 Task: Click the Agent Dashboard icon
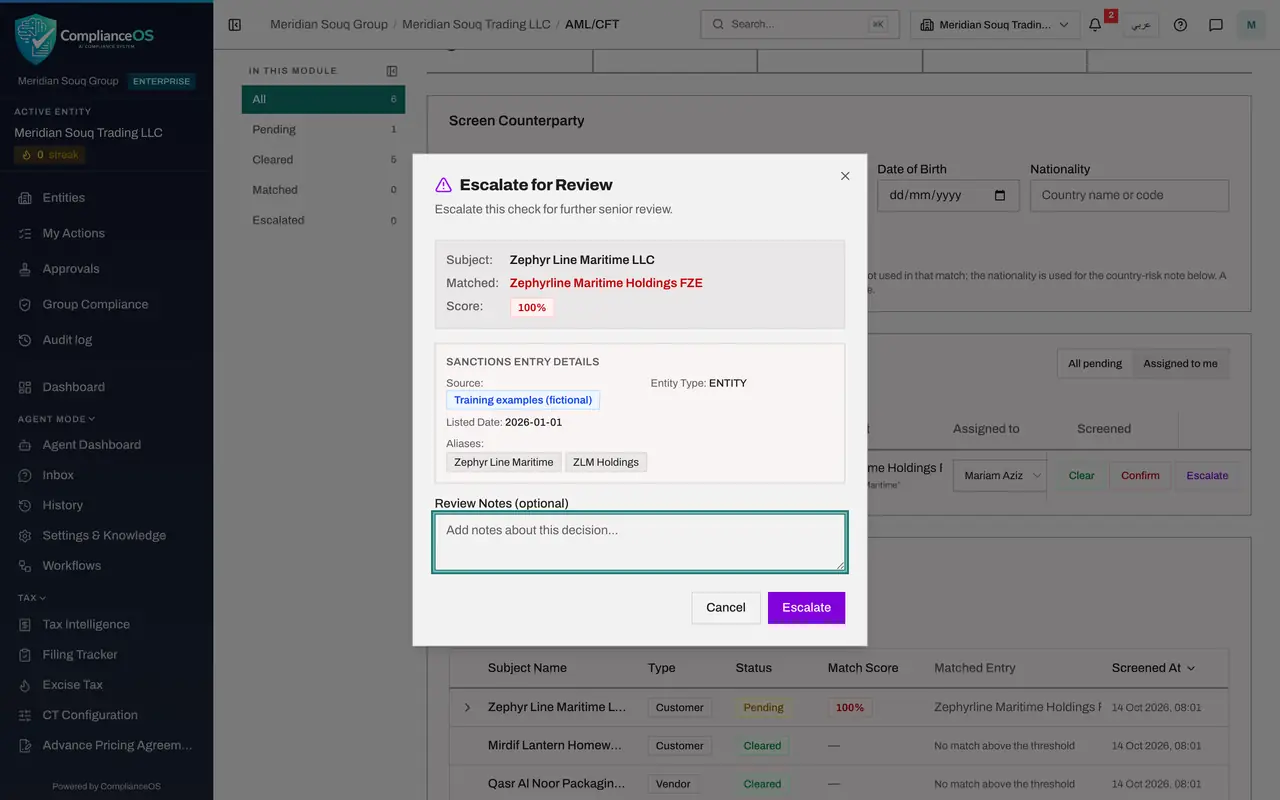(x=25, y=445)
